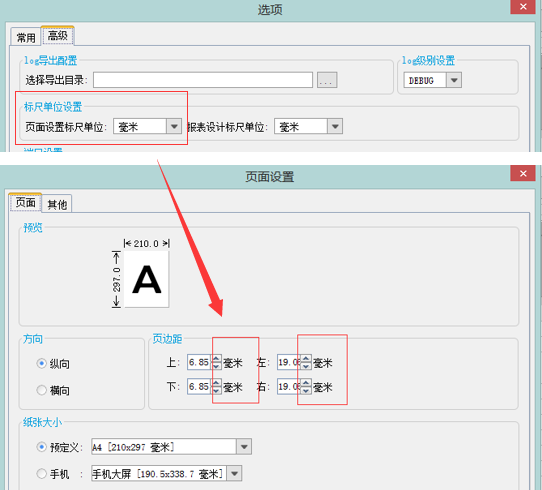Open the DEBUG log level dropdown
The image size is (542, 490).
[454, 80]
